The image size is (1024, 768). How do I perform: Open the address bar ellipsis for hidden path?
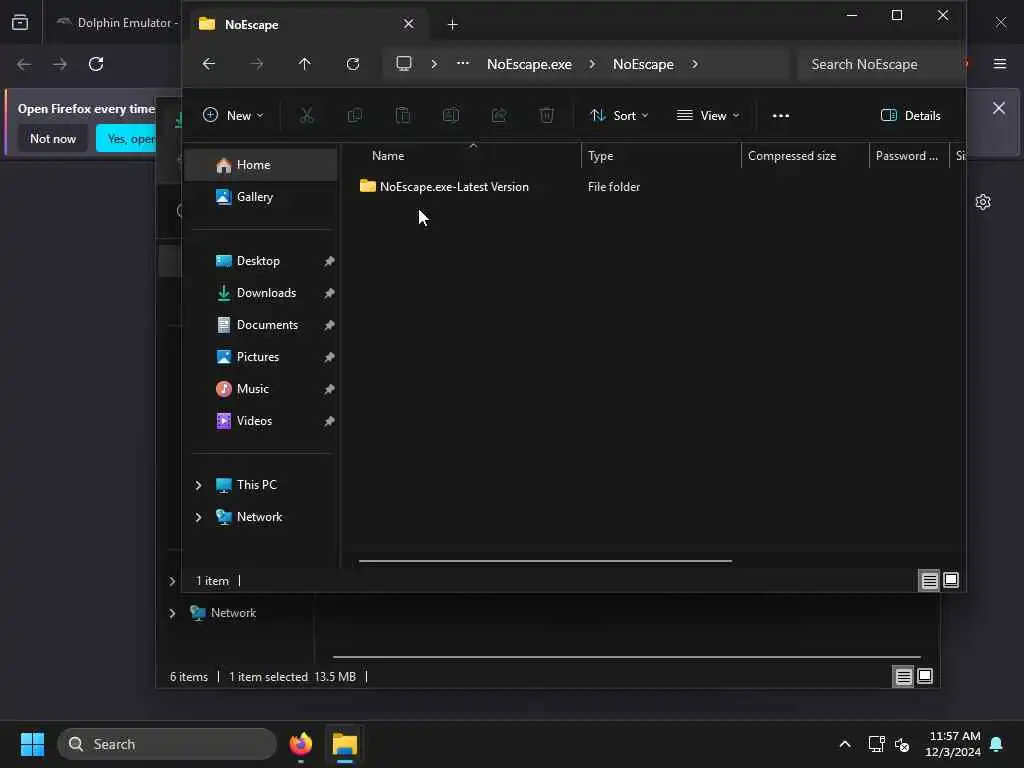click(462, 63)
